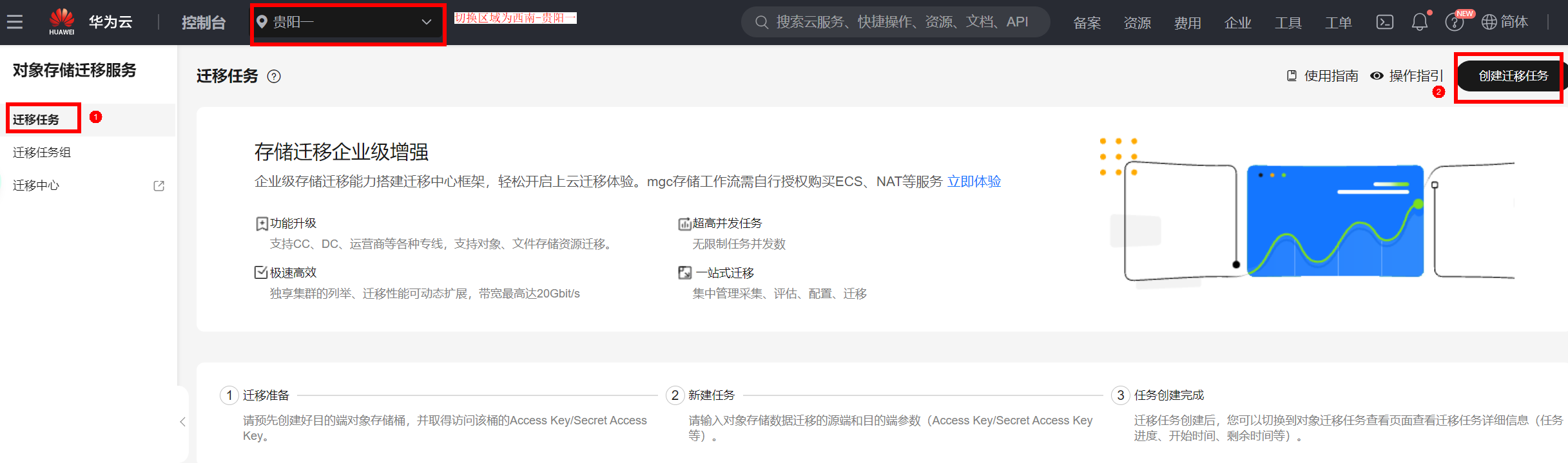Click the Huawei Cloud logo
The image size is (1568, 463).
[62, 21]
